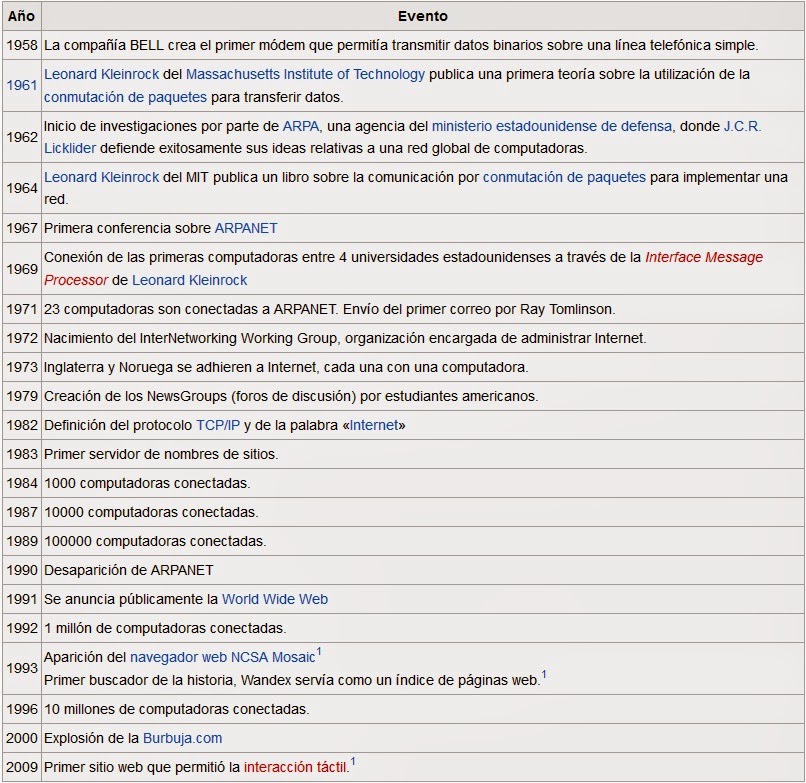Click the 1990 year cell
This screenshot has height=783, width=806.
point(22,570)
